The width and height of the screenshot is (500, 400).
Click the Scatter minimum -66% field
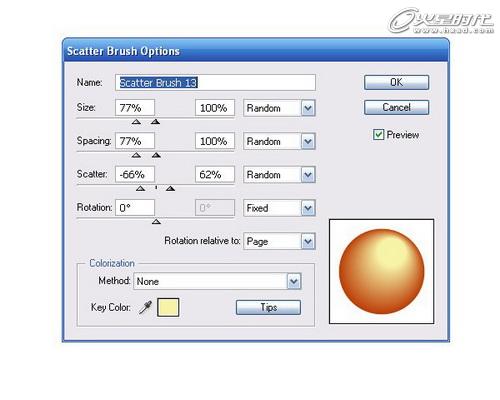[x=135, y=174]
